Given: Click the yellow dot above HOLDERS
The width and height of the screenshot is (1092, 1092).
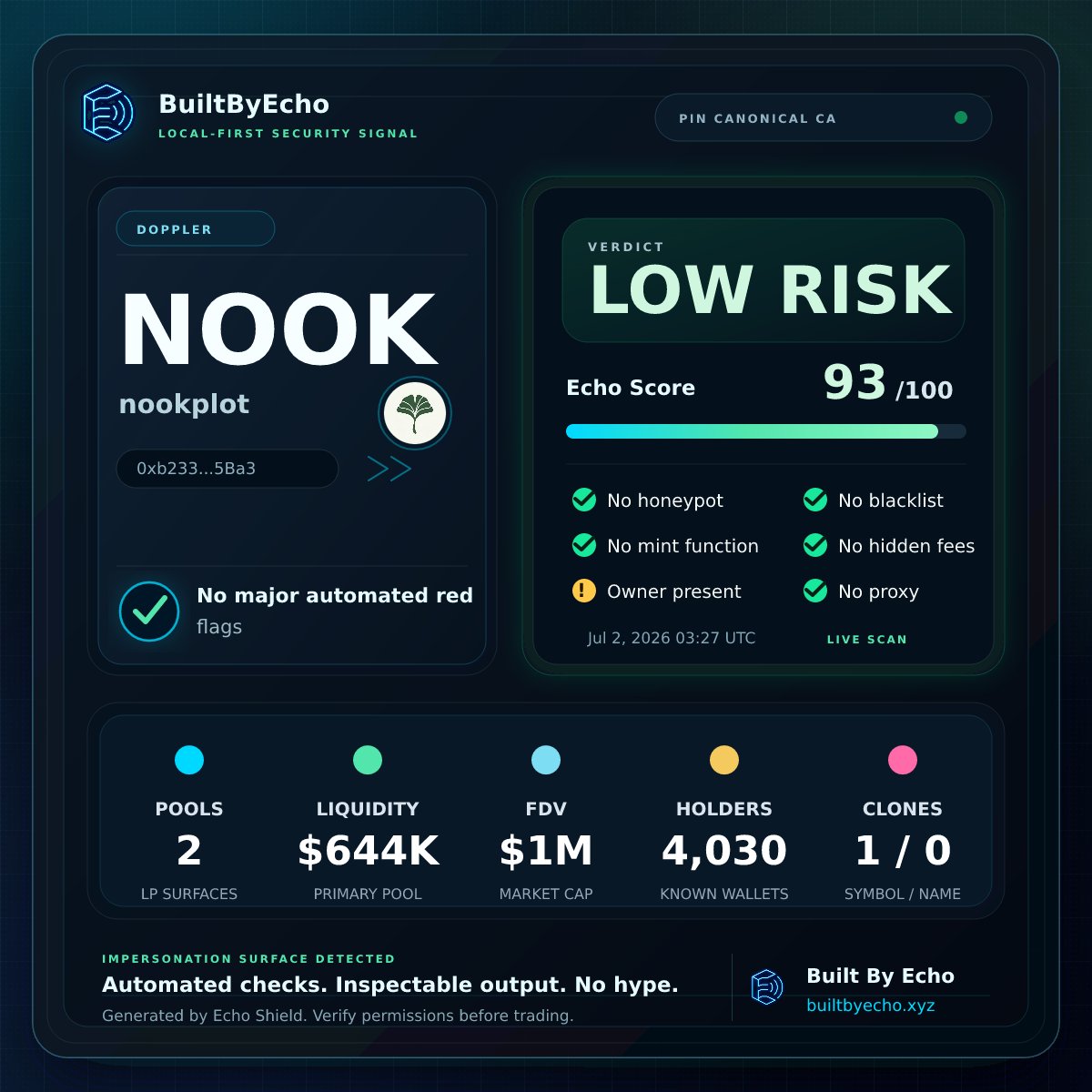Looking at the screenshot, I should tap(724, 760).
